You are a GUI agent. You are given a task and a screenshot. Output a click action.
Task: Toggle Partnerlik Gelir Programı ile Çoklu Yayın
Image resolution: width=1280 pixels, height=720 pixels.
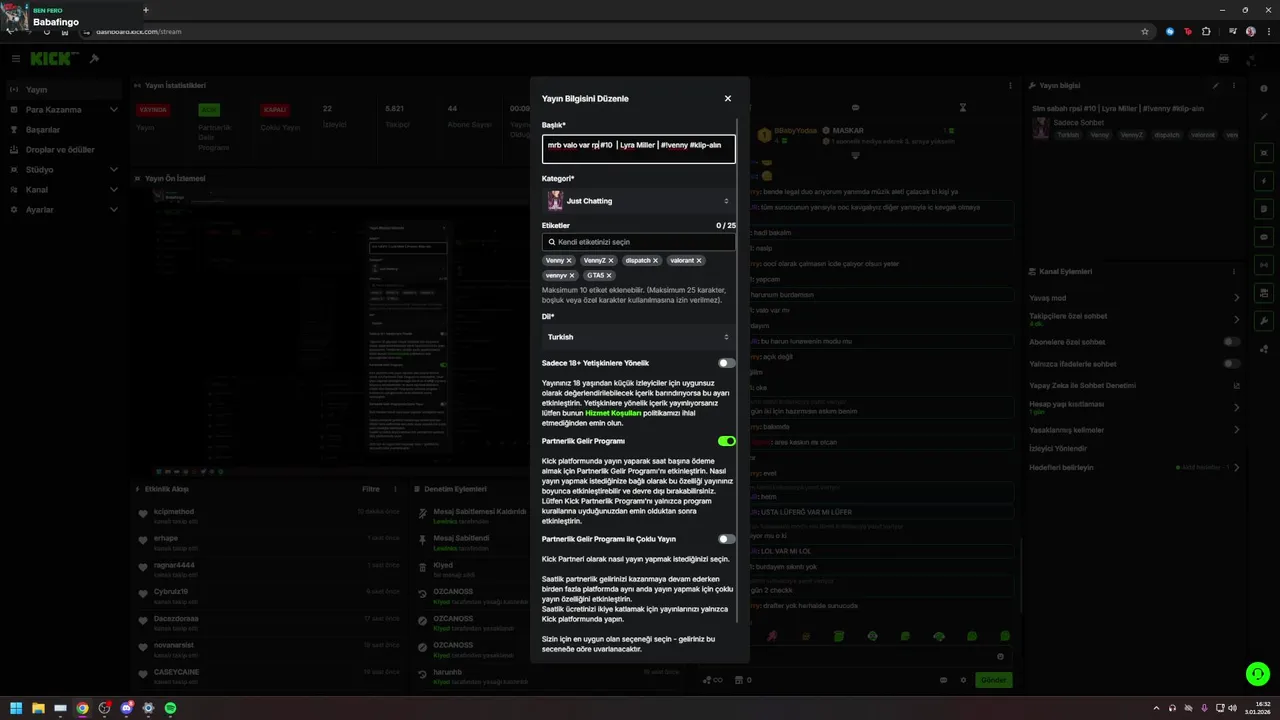tap(726, 539)
